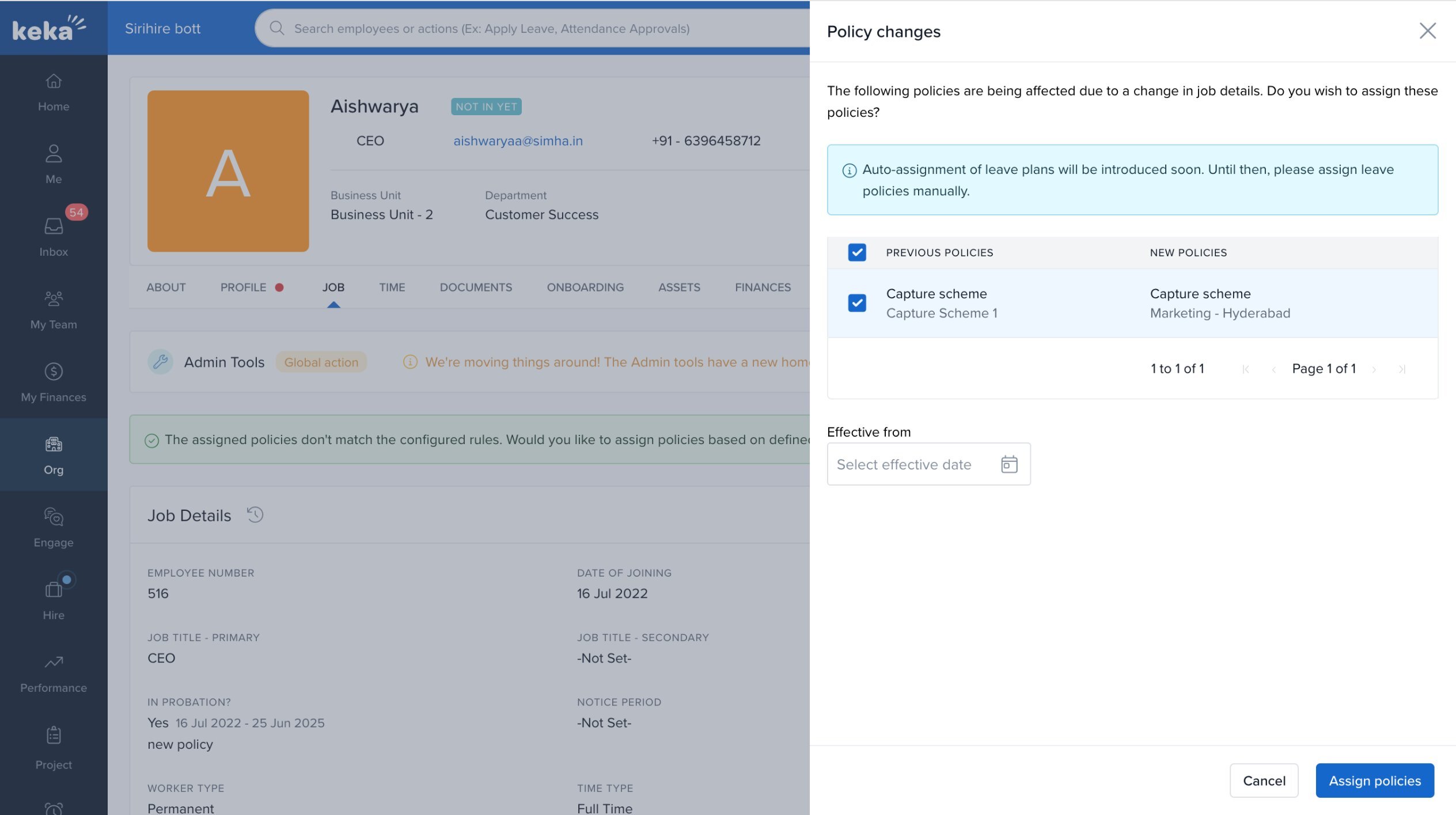Open the DOCUMENTS tab
The image size is (1456, 815).
click(x=476, y=287)
